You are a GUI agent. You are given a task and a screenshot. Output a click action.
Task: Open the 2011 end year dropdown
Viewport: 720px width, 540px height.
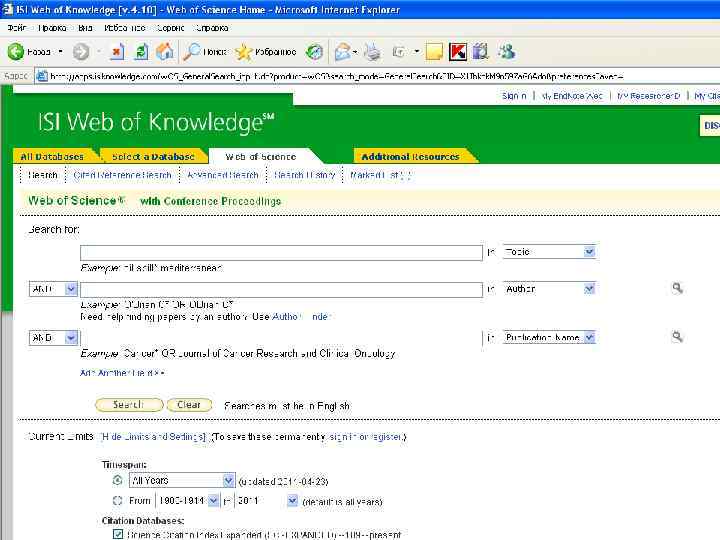292,501
